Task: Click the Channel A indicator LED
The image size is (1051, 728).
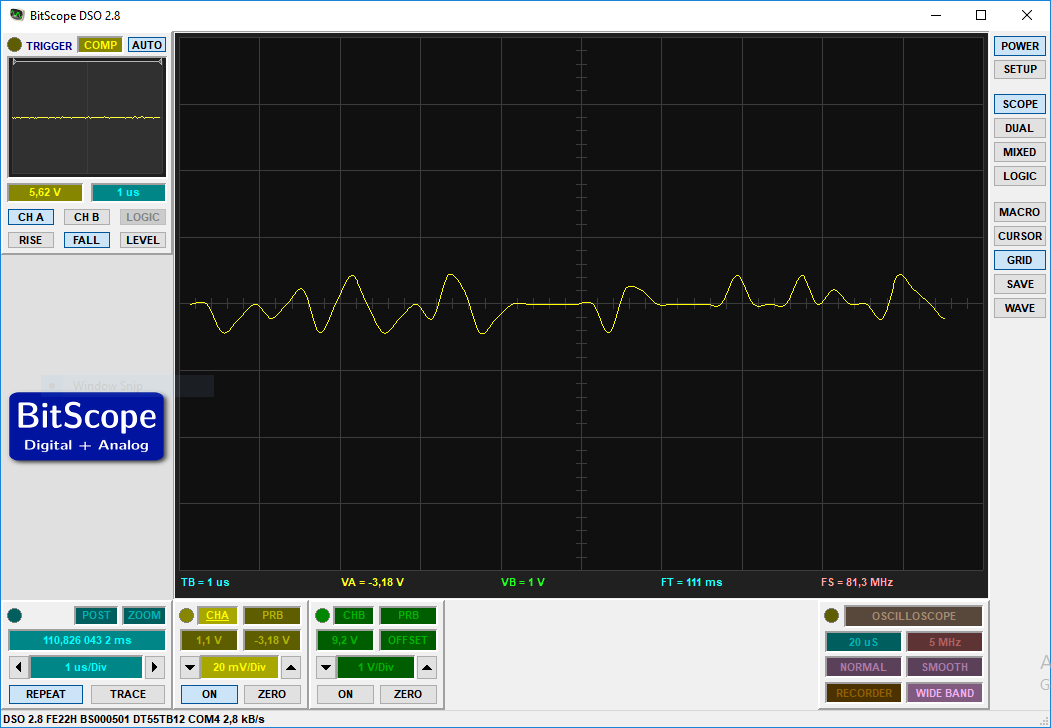Action: 186,615
